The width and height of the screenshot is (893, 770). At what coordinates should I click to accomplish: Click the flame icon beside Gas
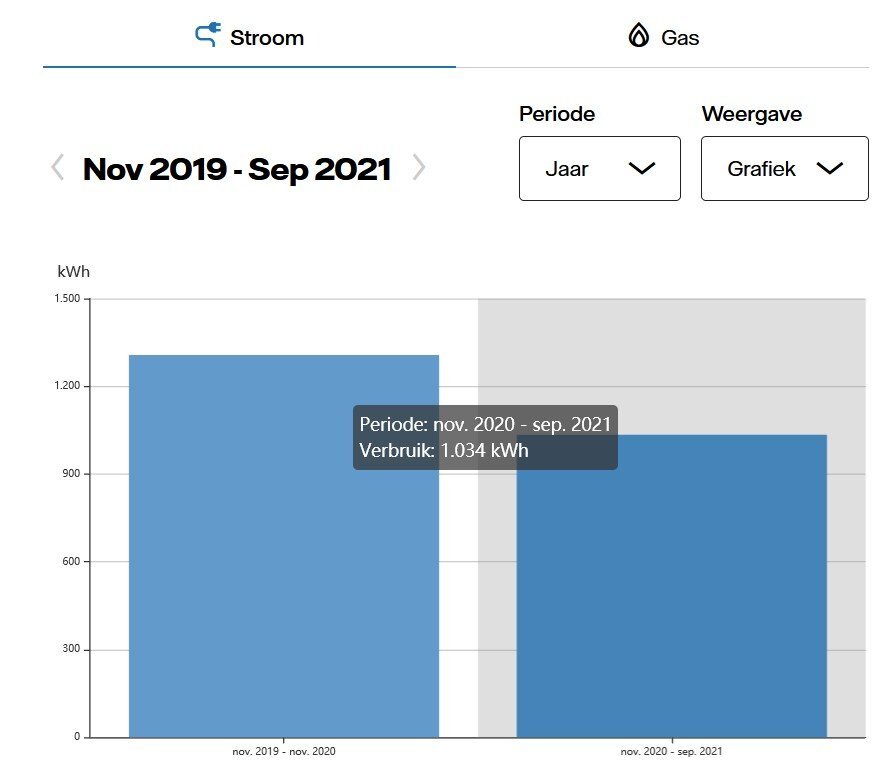638,37
